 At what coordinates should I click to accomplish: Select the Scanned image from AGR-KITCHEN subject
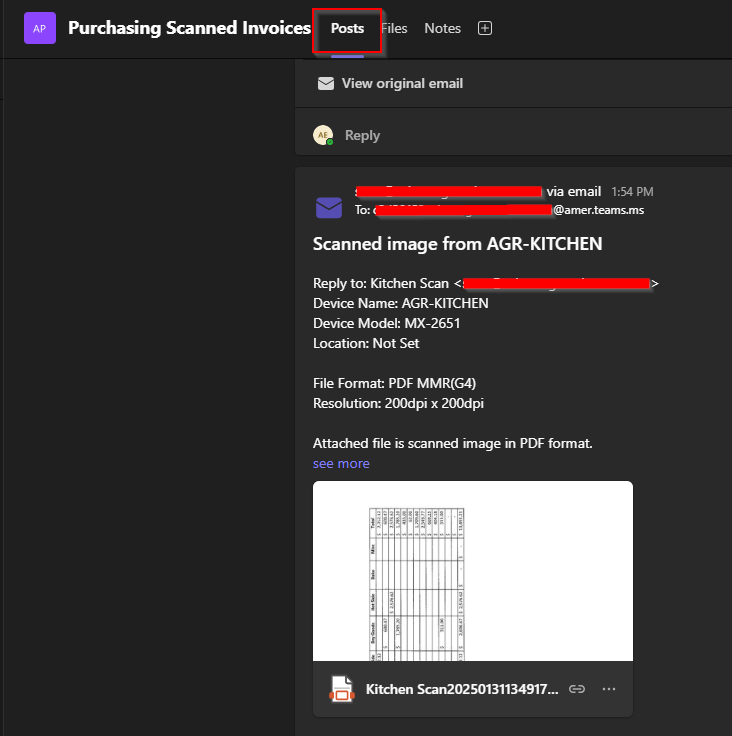tap(457, 244)
